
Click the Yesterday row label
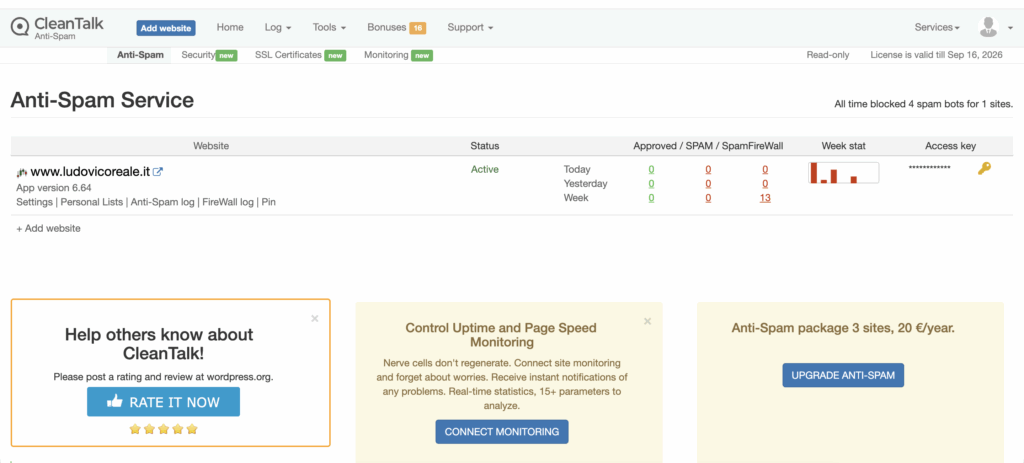tap(585, 184)
